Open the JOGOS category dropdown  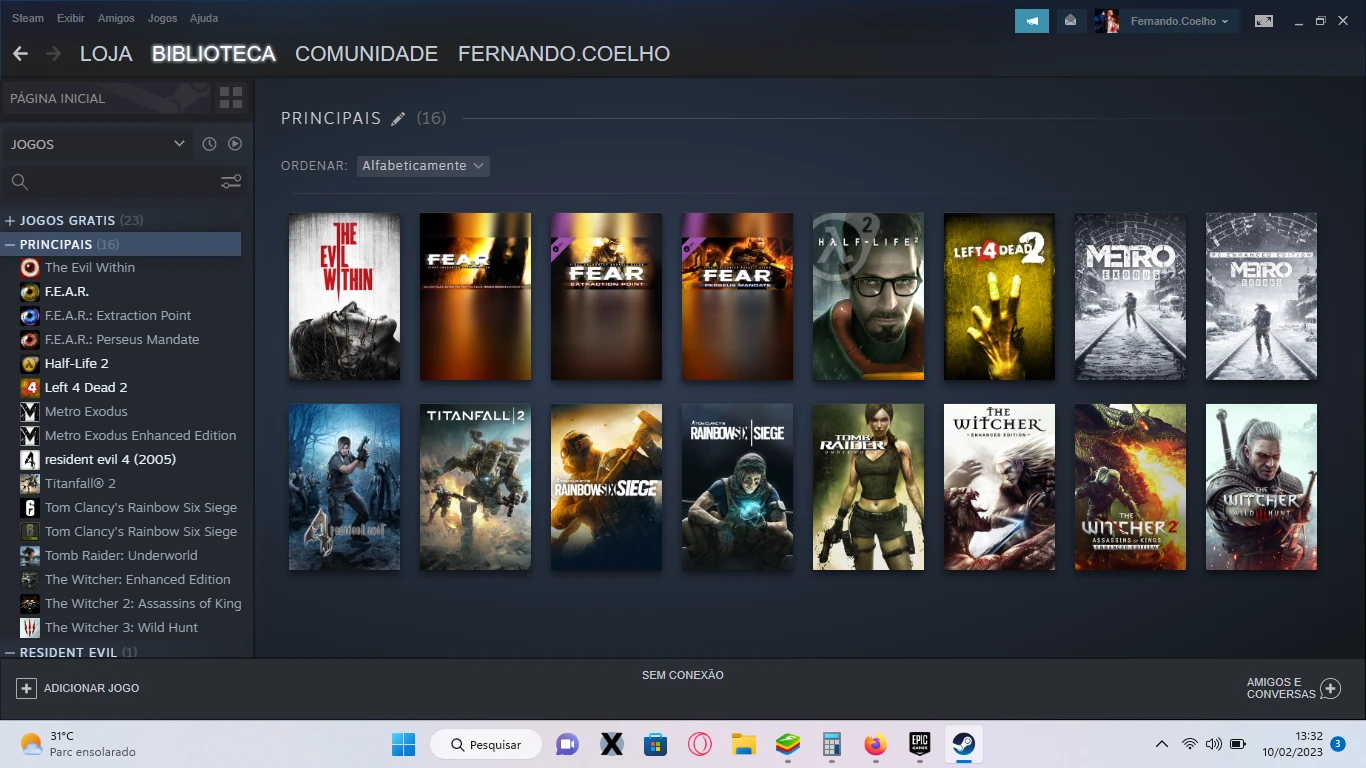97,144
